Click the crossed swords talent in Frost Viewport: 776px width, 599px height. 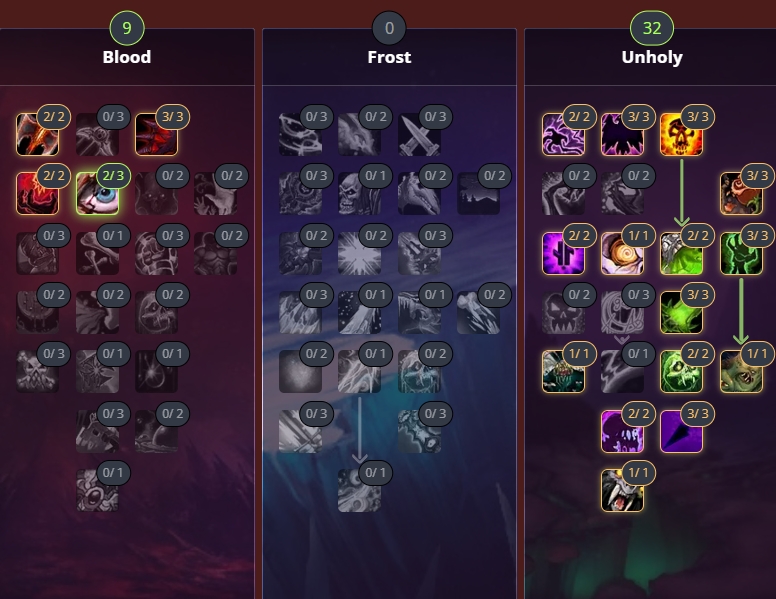419,134
